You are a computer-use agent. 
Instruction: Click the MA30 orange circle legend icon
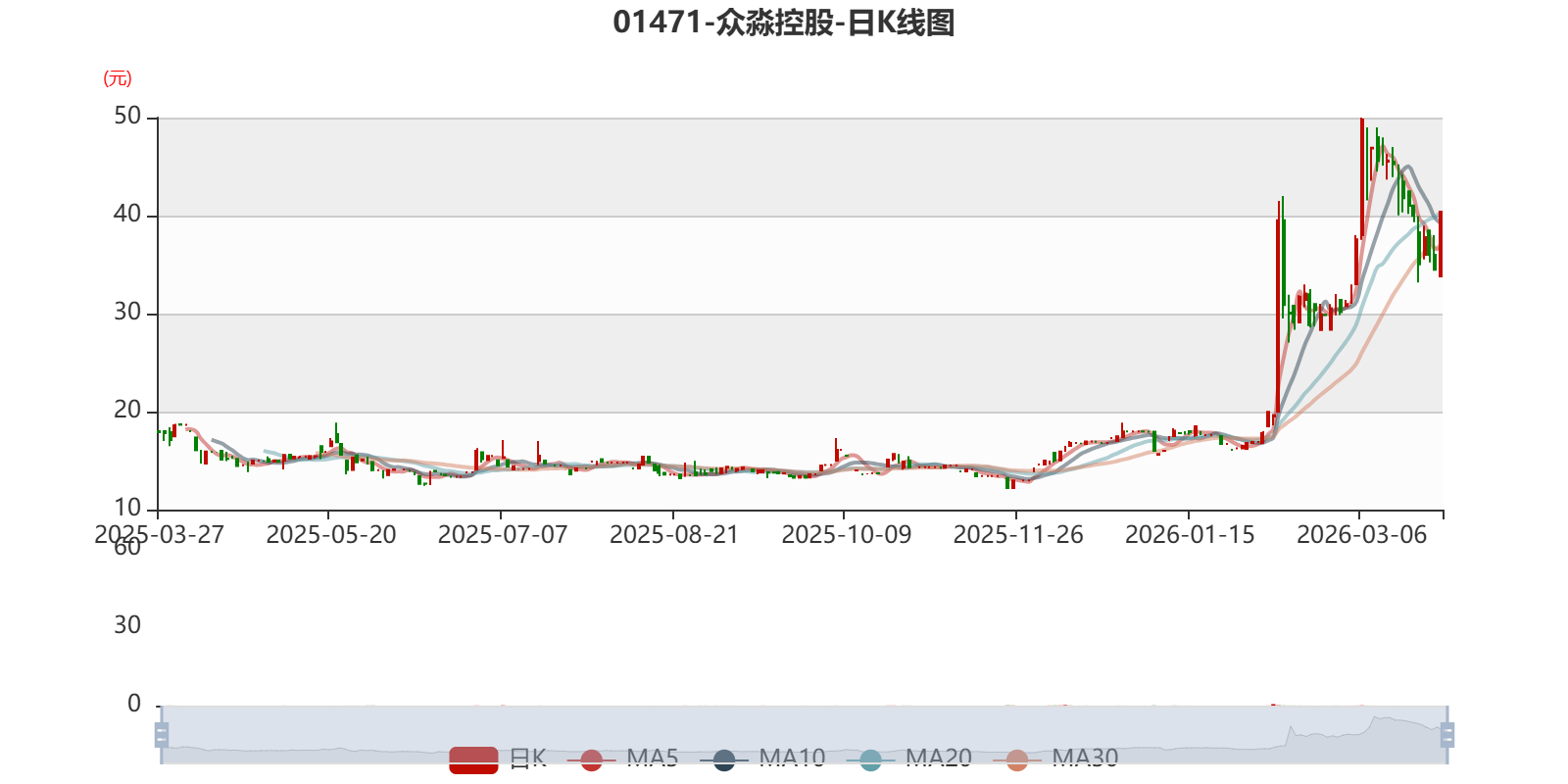1017,759
